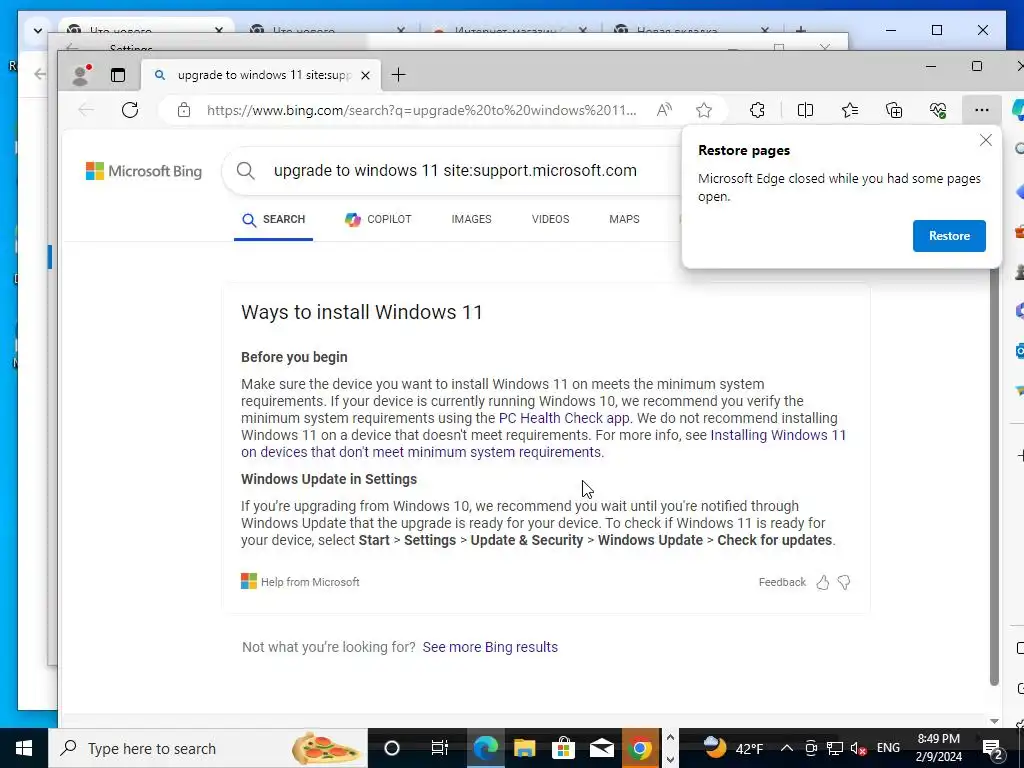Open the Edge profile icon
This screenshot has height=768, width=1024.
[x=80, y=75]
